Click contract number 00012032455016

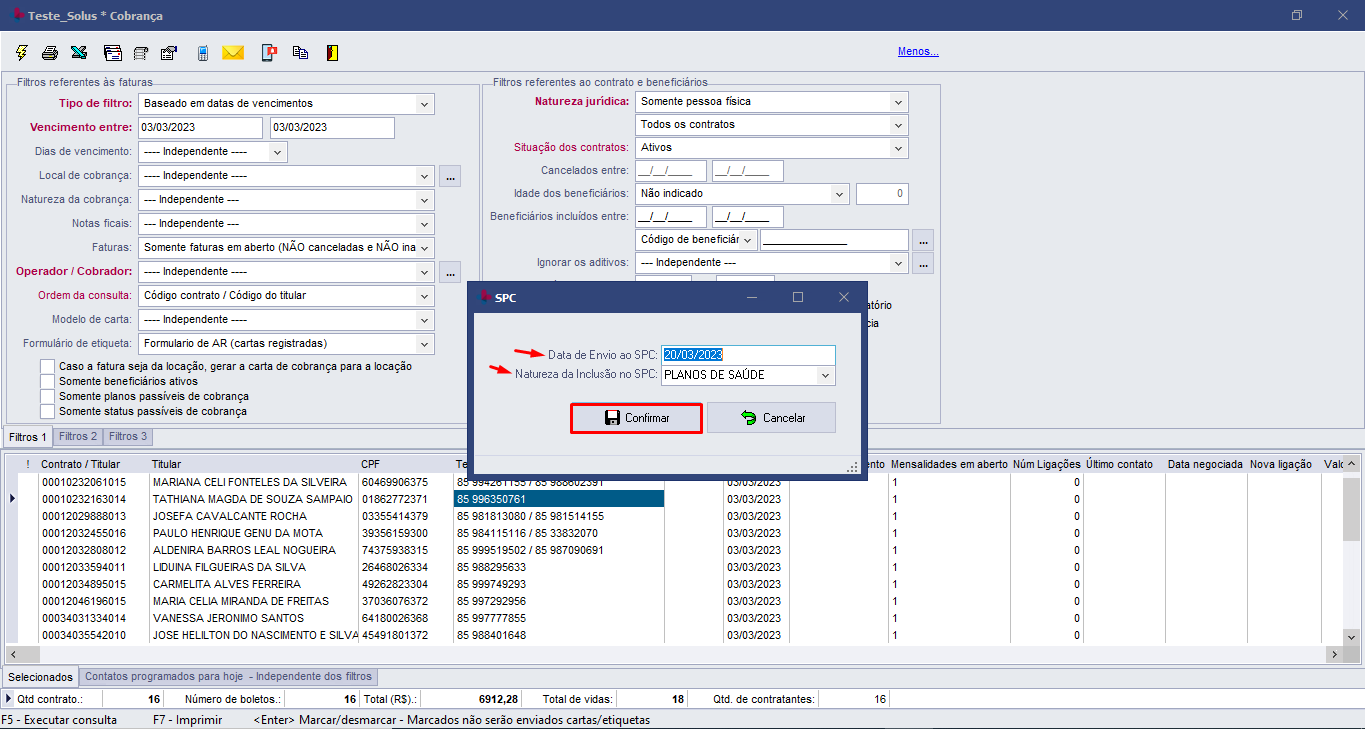click(x=84, y=533)
